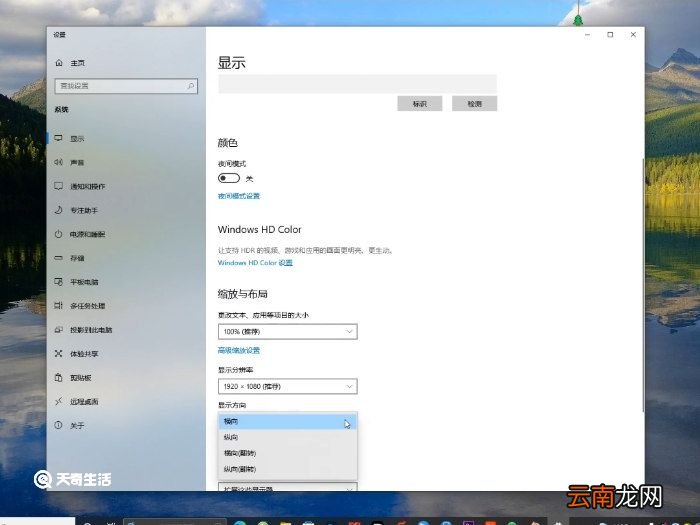This screenshot has width=700, height=525.
Task: Select 横向 (Landscape) orientation option
Action: coord(288,421)
